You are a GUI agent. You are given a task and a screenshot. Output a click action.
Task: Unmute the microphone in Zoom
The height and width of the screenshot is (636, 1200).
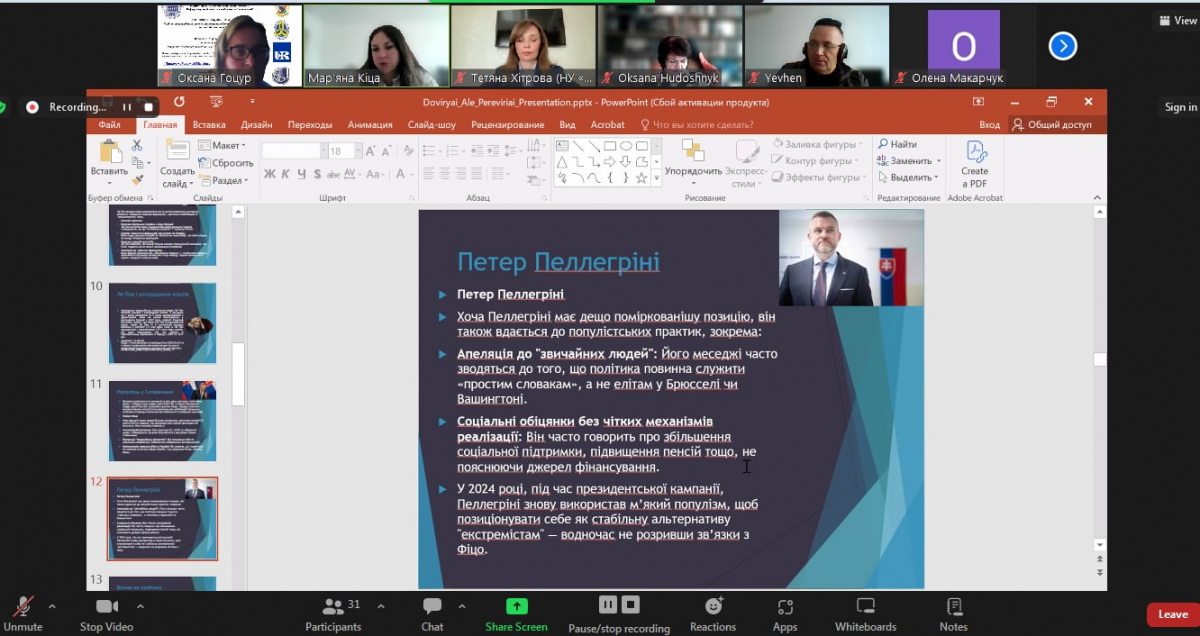22,611
